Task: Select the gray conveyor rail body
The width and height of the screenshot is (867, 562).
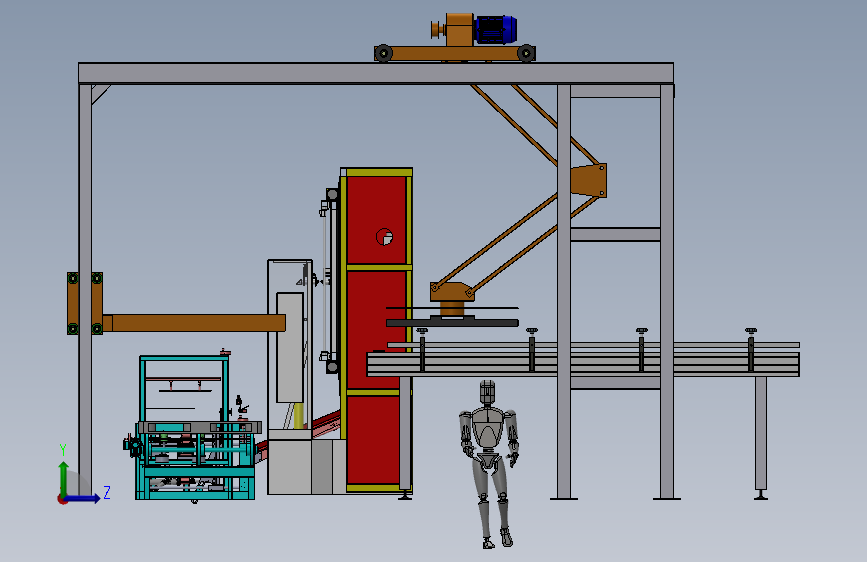Action: (583, 365)
